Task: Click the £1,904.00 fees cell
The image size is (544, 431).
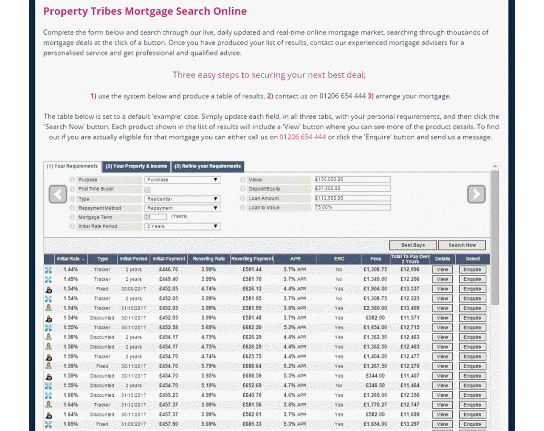Action: 375,289
